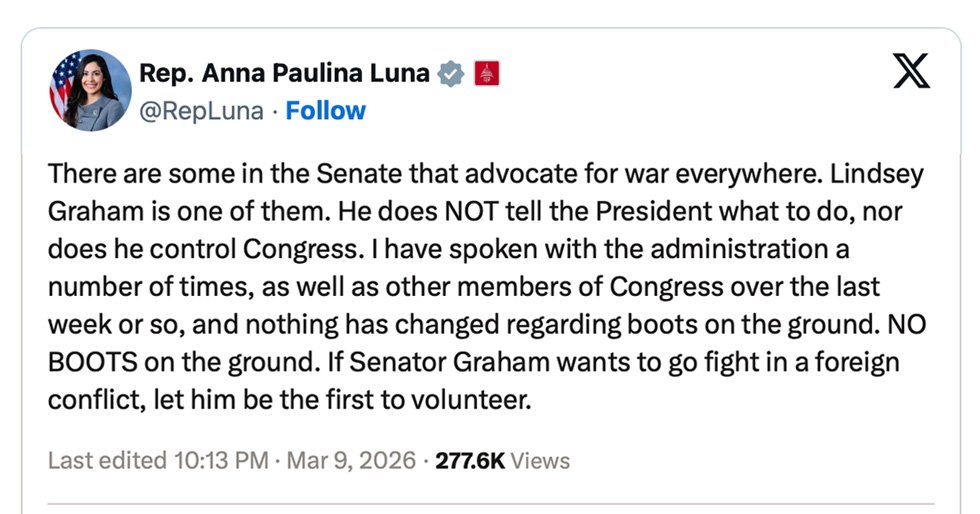Open the Rep. Anna Paulina Luna display name
Image resolution: width=980 pixels, height=514 pixels.
(284, 73)
